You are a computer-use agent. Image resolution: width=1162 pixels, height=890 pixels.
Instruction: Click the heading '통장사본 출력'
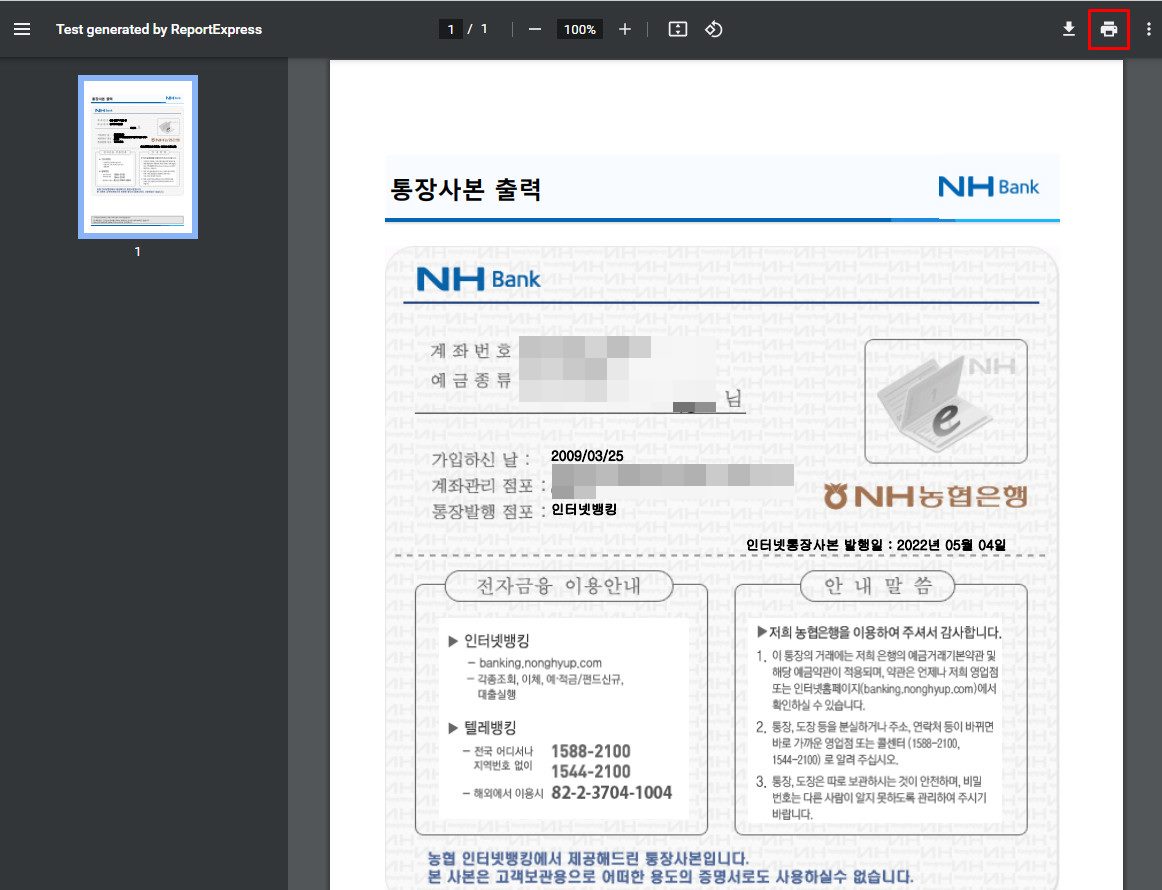pyautogui.click(x=465, y=190)
